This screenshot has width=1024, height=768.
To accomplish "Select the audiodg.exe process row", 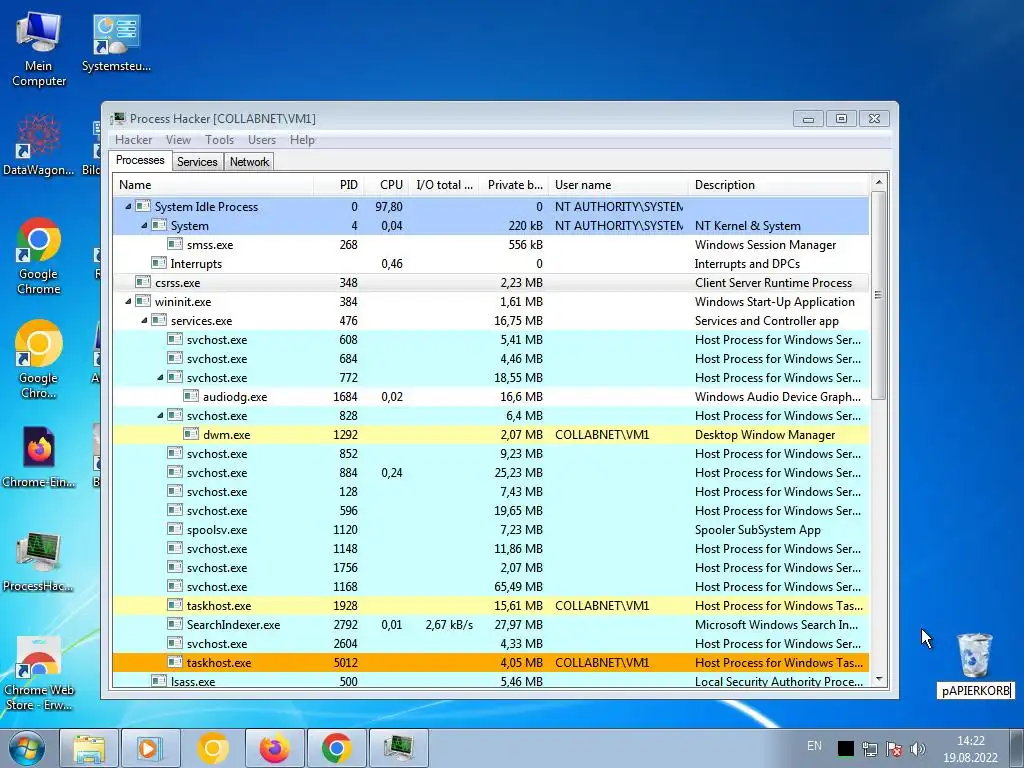I will tap(491, 396).
